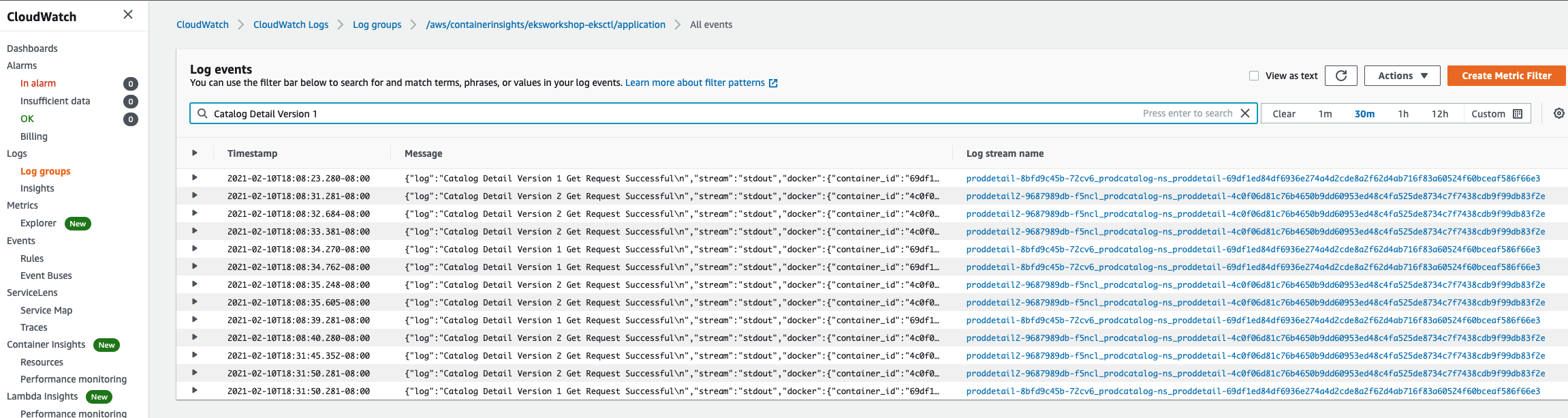The height and width of the screenshot is (418, 1568).
Task: Click Create Metric Filter button
Action: [x=1507, y=76]
